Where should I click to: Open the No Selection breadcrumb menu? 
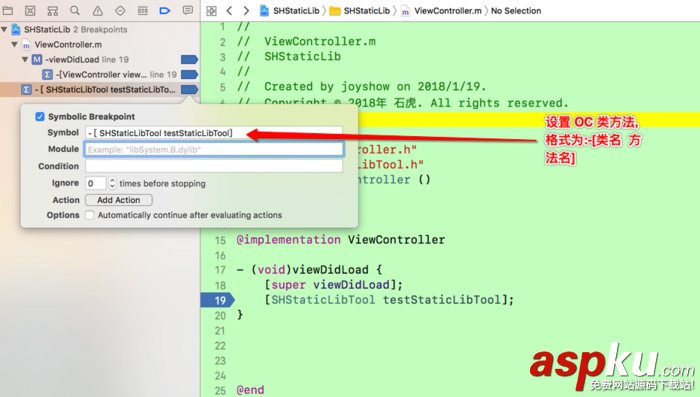click(x=516, y=11)
